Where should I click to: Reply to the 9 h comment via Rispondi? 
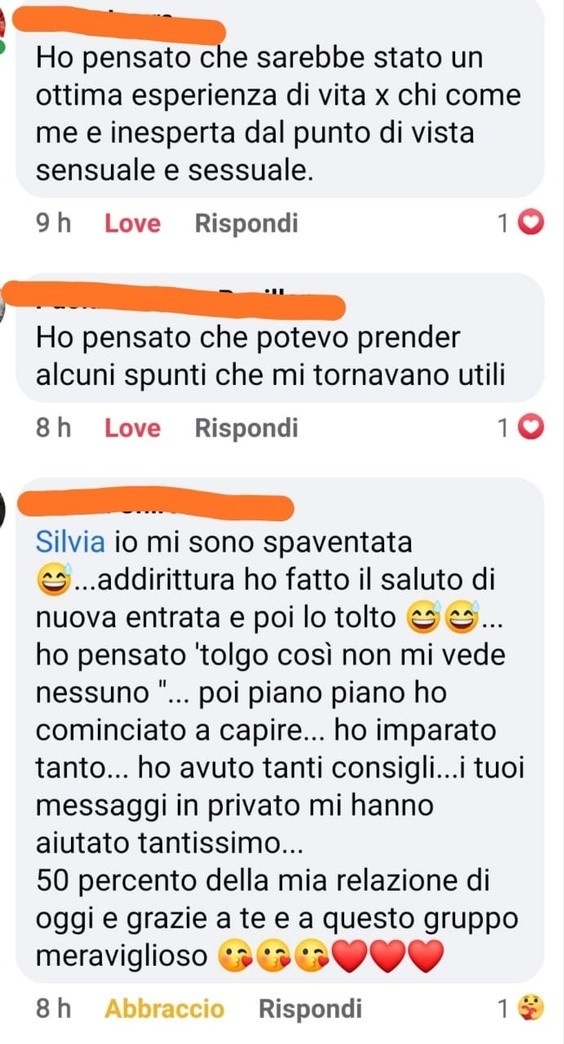(246, 224)
